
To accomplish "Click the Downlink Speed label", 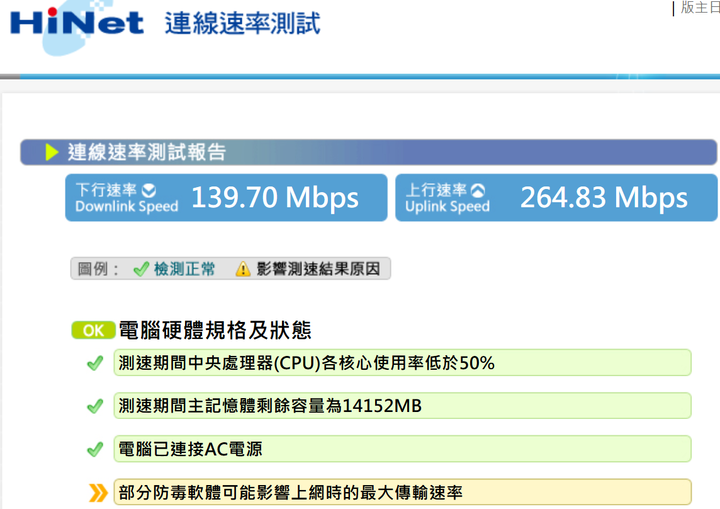I will 127,207.
